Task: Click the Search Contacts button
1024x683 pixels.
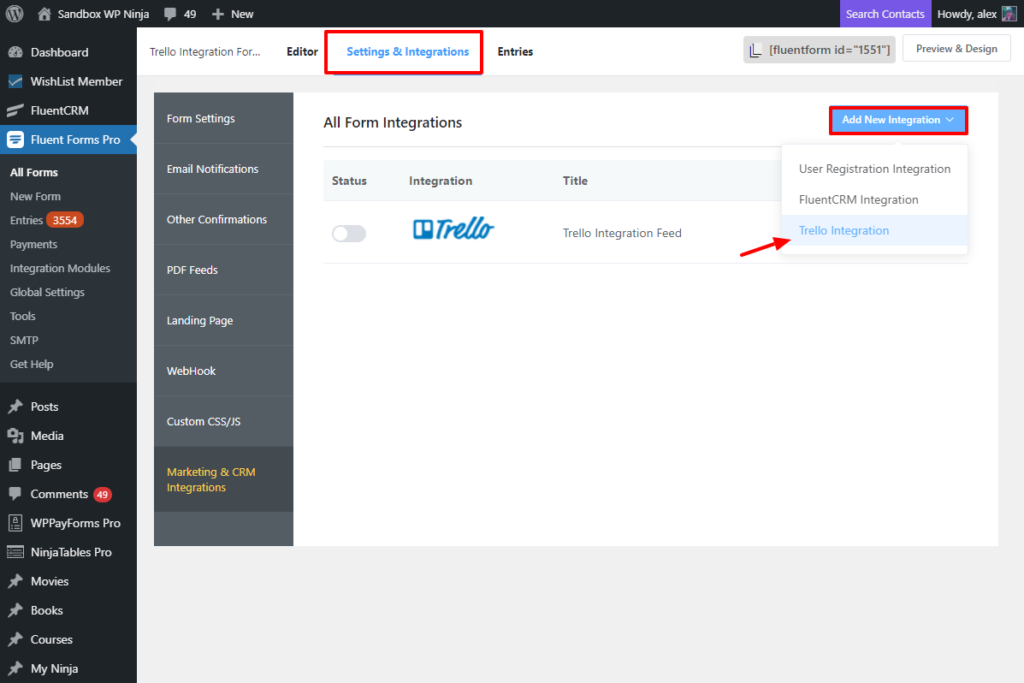Action: [885, 14]
